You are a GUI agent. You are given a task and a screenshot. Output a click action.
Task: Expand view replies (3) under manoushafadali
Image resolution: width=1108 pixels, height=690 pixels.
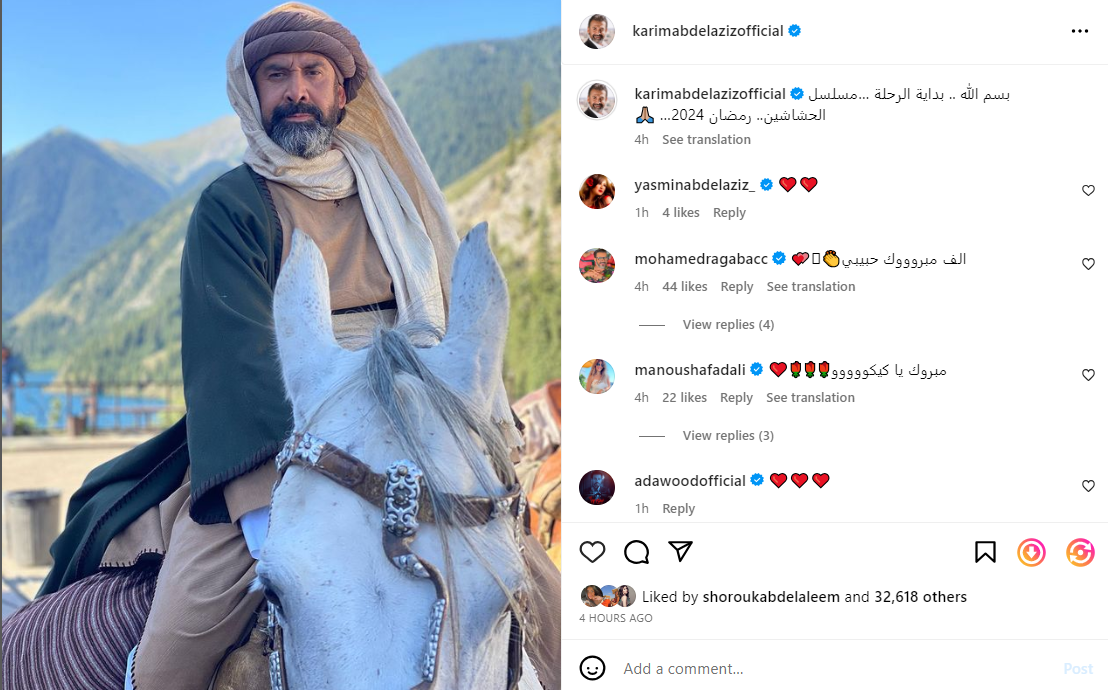(728, 436)
